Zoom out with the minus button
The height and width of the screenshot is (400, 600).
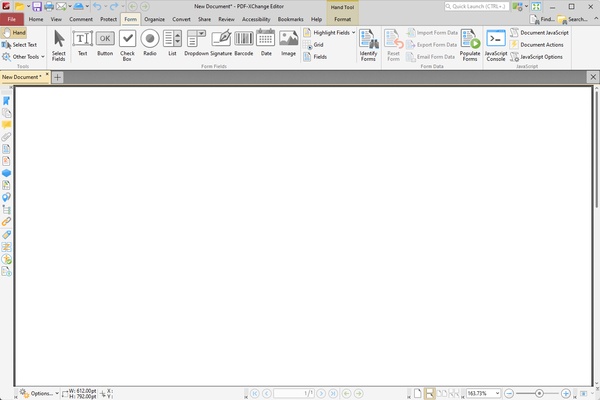(509, 393)
